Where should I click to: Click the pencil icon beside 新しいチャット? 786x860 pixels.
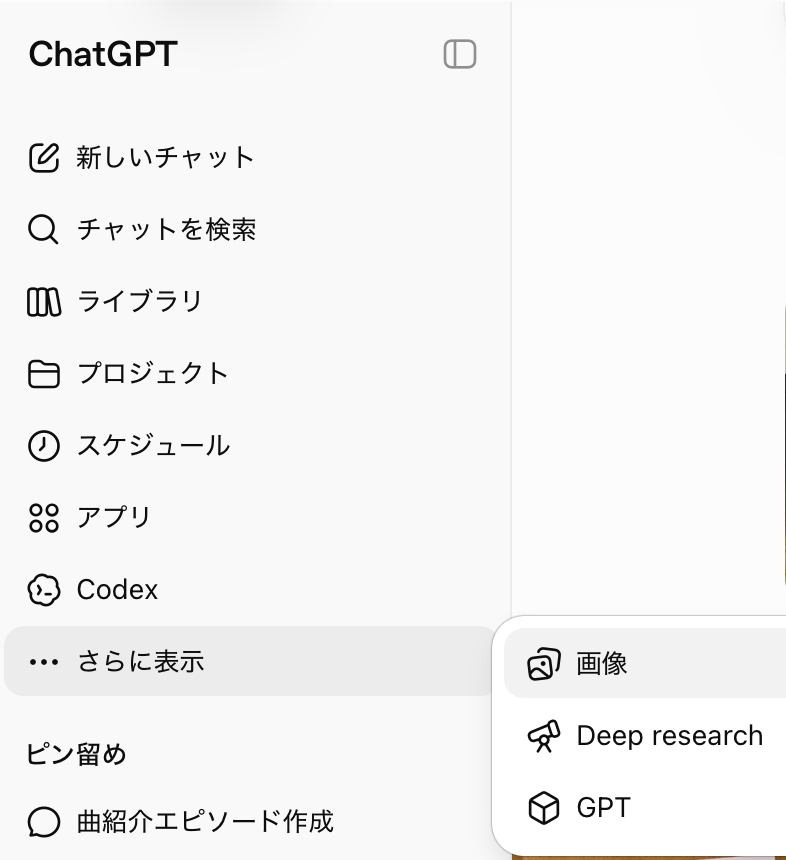pyautogui.click(x=44, y=158)
